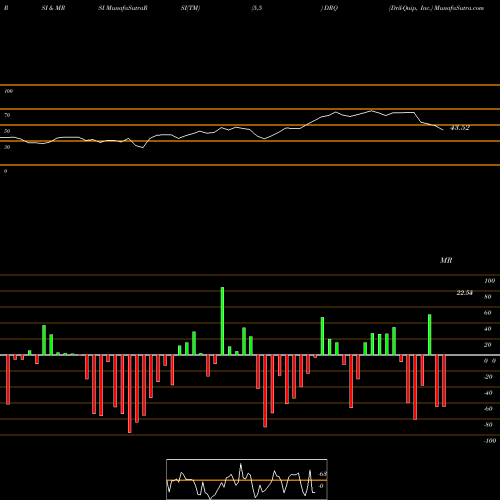
Task: Click the DRQ ticker text in header
Action: pos(331,8)
